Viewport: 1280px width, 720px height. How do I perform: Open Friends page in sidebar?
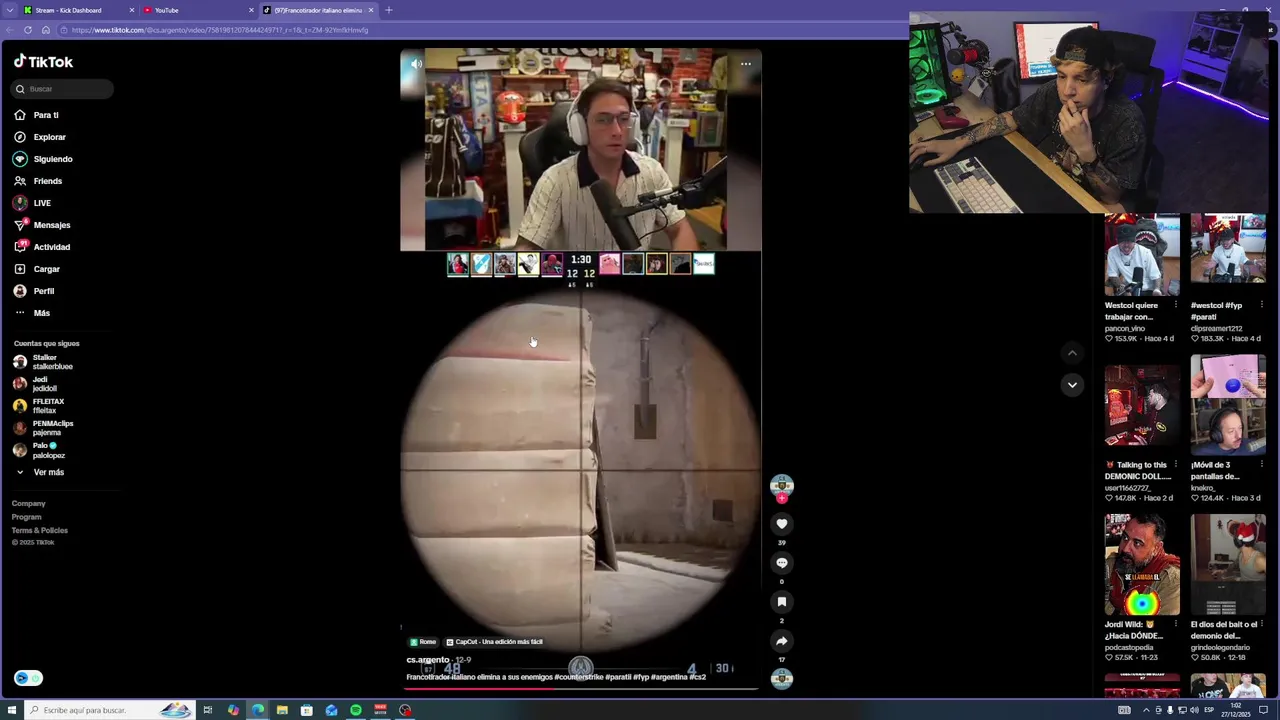tap(47, 181)
